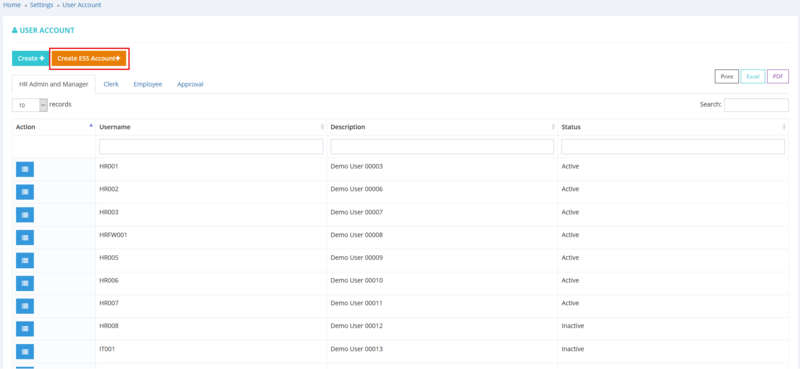Focus the Status filter field
This screenshot has width=800, height=369.
(x=673, y=146)
